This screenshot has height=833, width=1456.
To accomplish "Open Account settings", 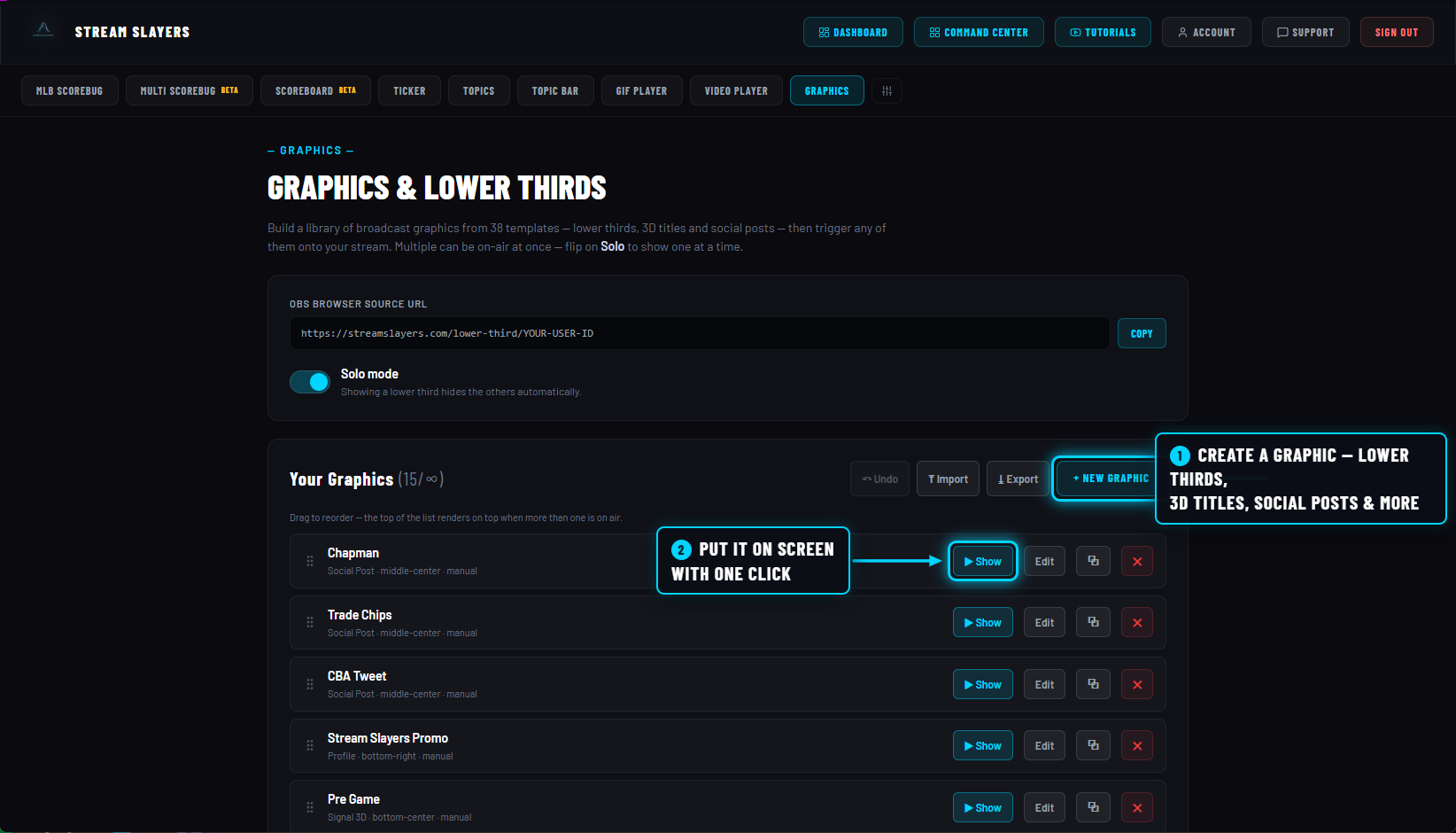I will (x=1206, y=32).
